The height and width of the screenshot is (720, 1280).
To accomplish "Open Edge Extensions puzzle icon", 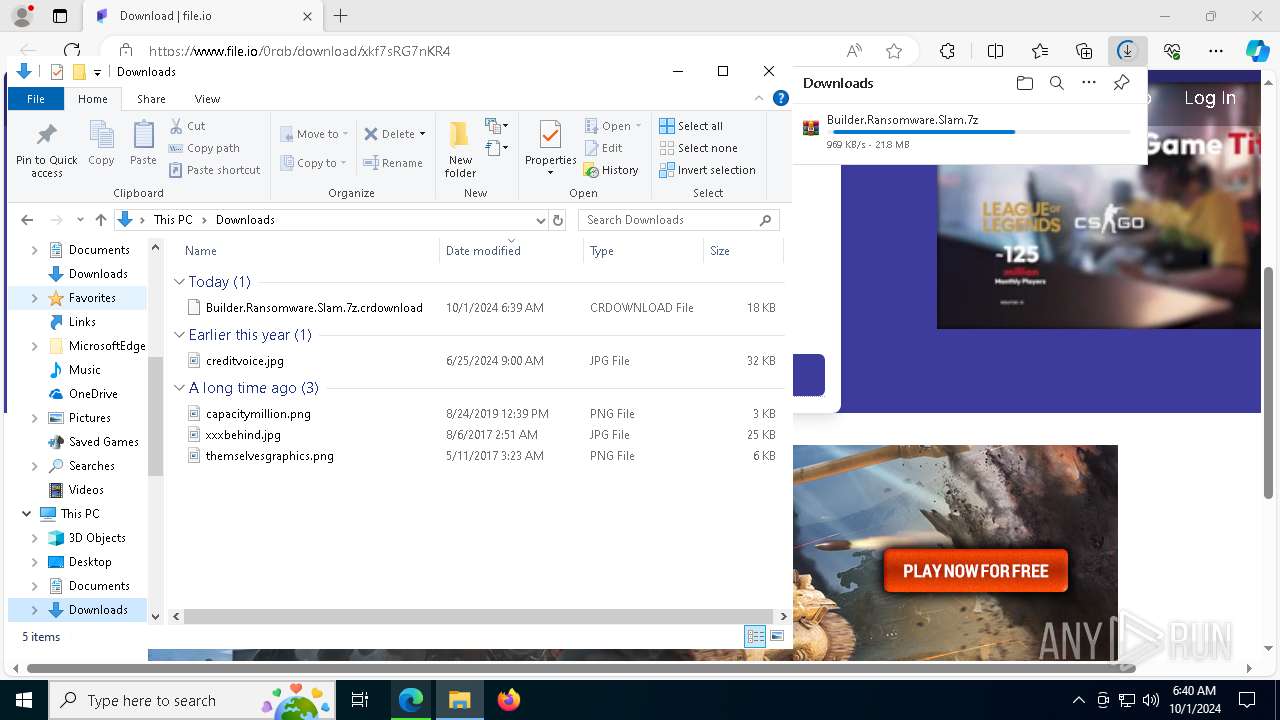I will point(948,51).
